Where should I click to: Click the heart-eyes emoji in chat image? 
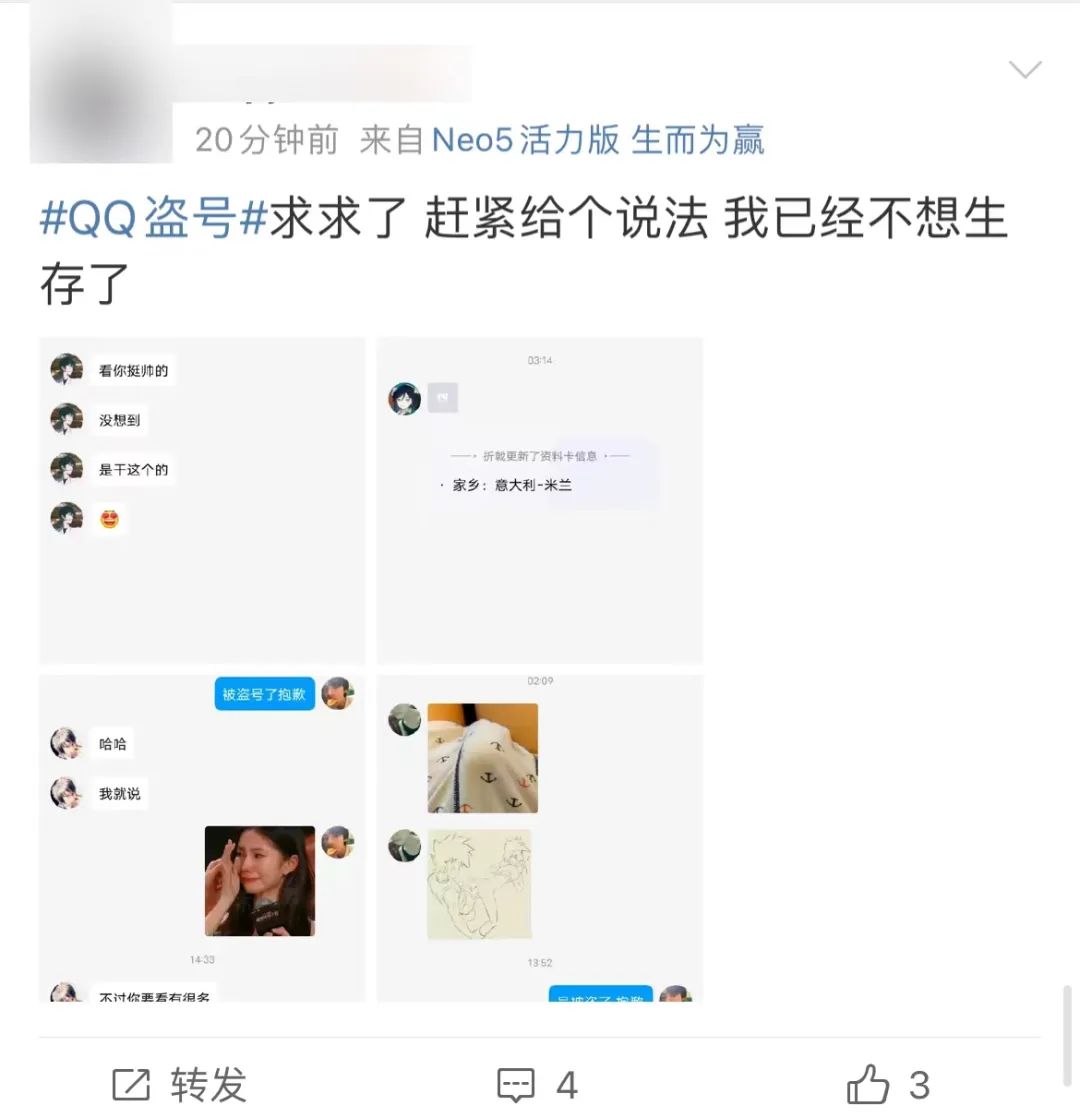pyautogui.click(x=109, y=519)
